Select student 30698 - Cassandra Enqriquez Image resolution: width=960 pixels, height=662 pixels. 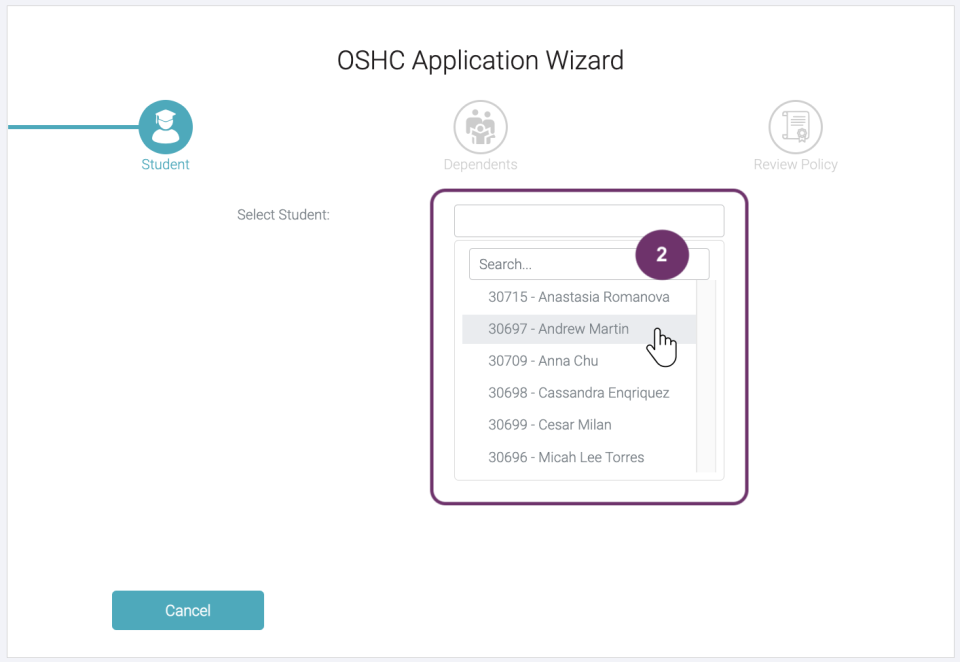click(578, 393)
